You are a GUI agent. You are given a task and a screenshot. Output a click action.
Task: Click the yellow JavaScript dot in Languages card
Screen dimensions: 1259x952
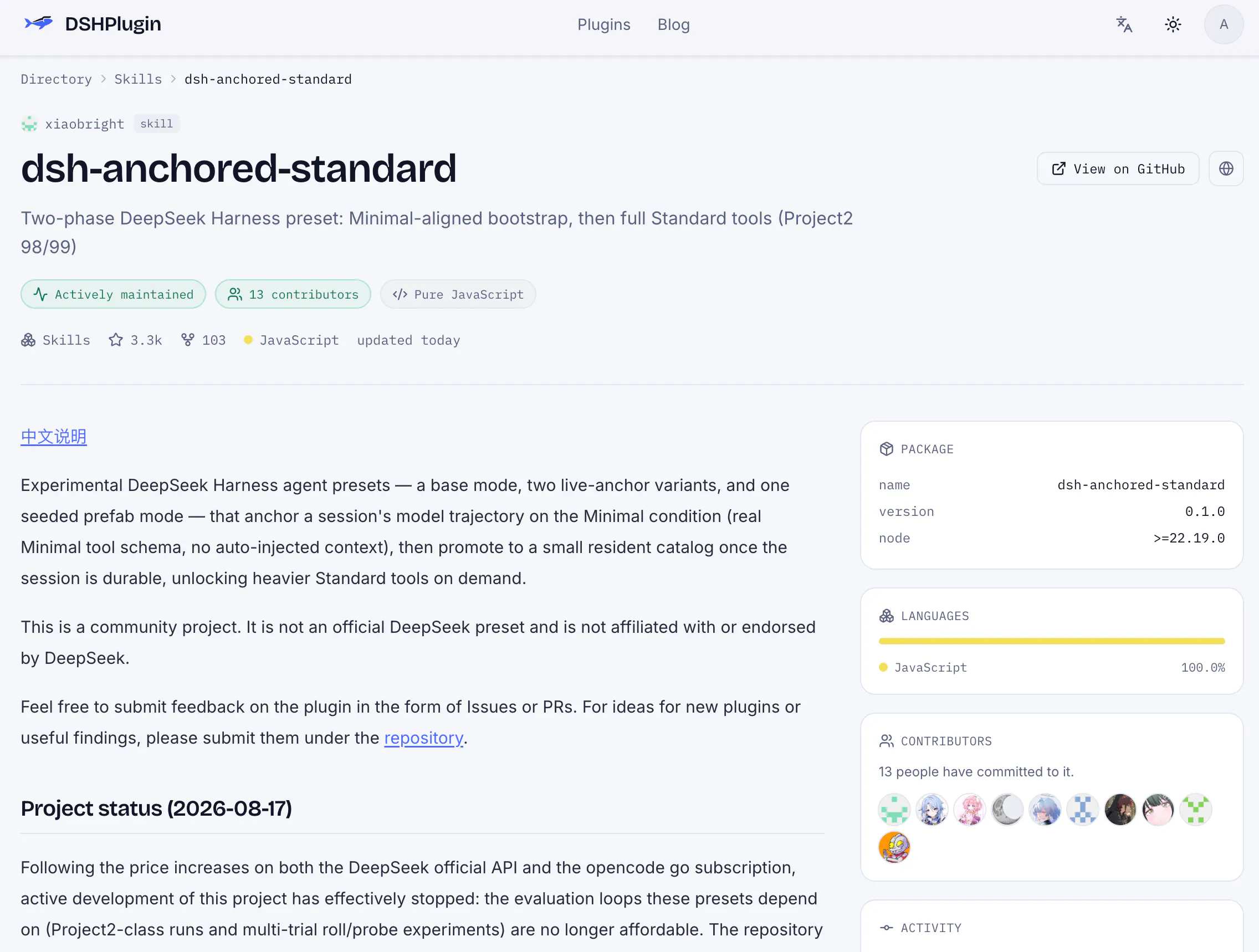coord(883,668)
